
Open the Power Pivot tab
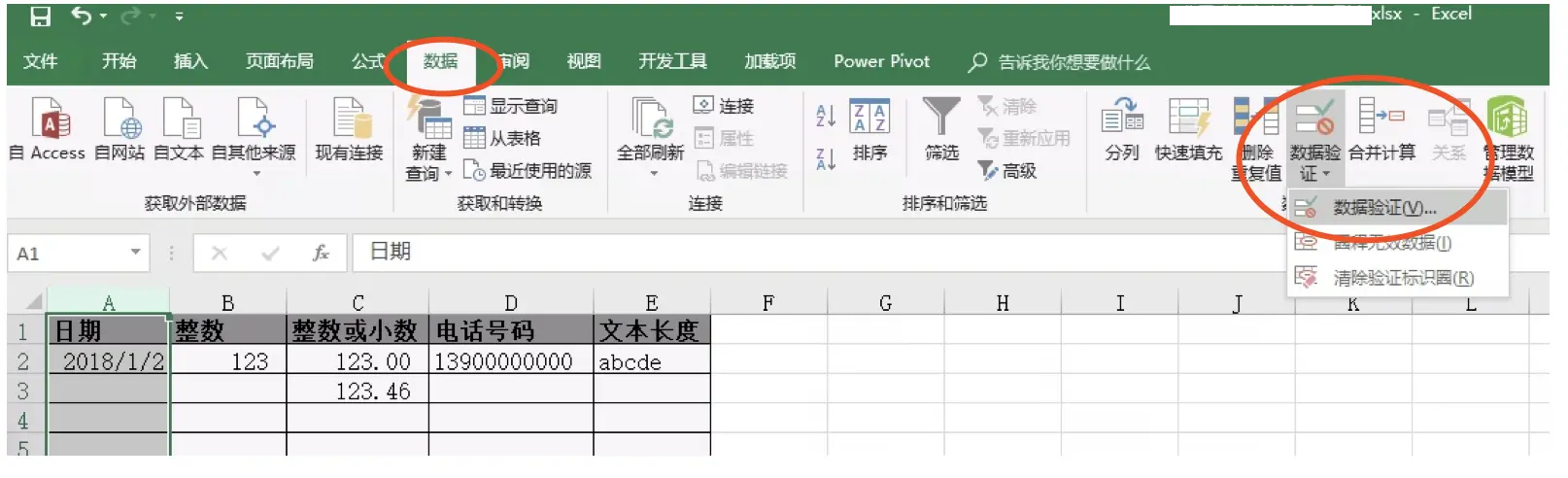pyautogui.click(x=882, y=61)
